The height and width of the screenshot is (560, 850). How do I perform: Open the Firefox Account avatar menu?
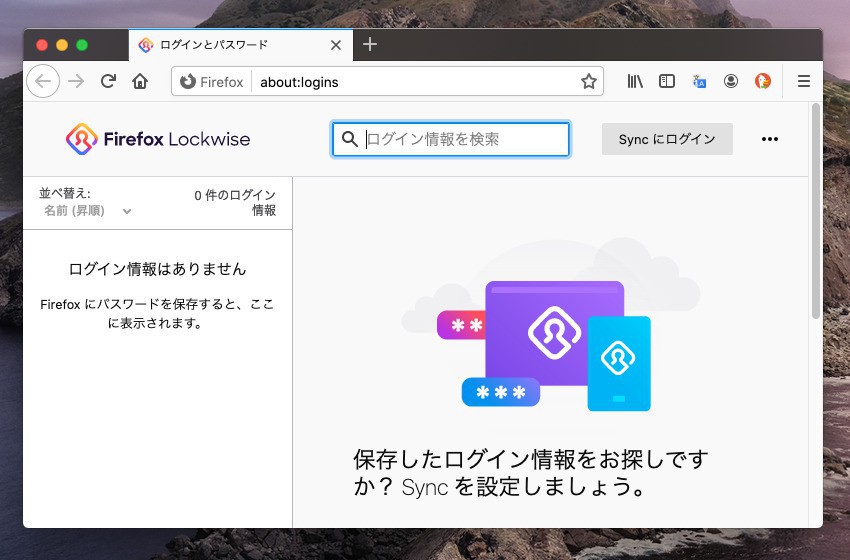click(731, 81)
